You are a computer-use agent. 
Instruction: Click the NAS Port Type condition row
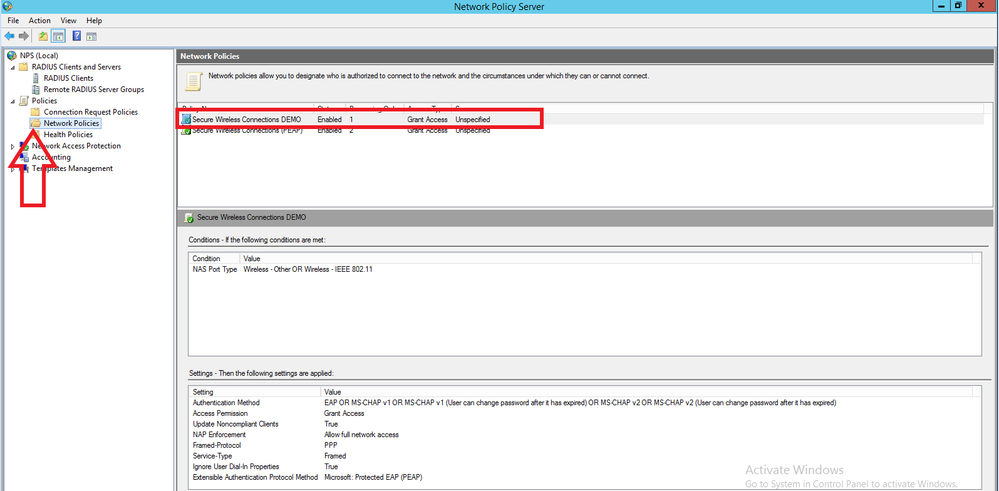[215, 270]
